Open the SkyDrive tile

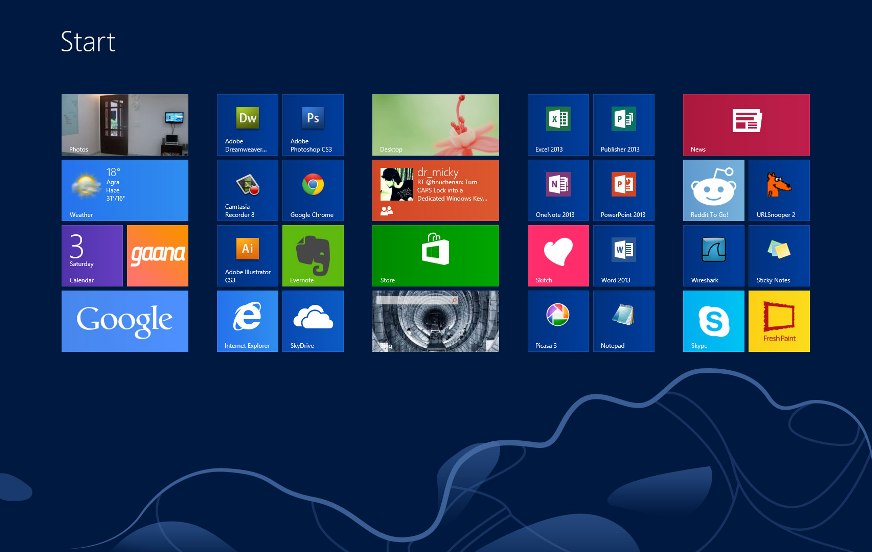pyautogui.click(x=313, y=321)
